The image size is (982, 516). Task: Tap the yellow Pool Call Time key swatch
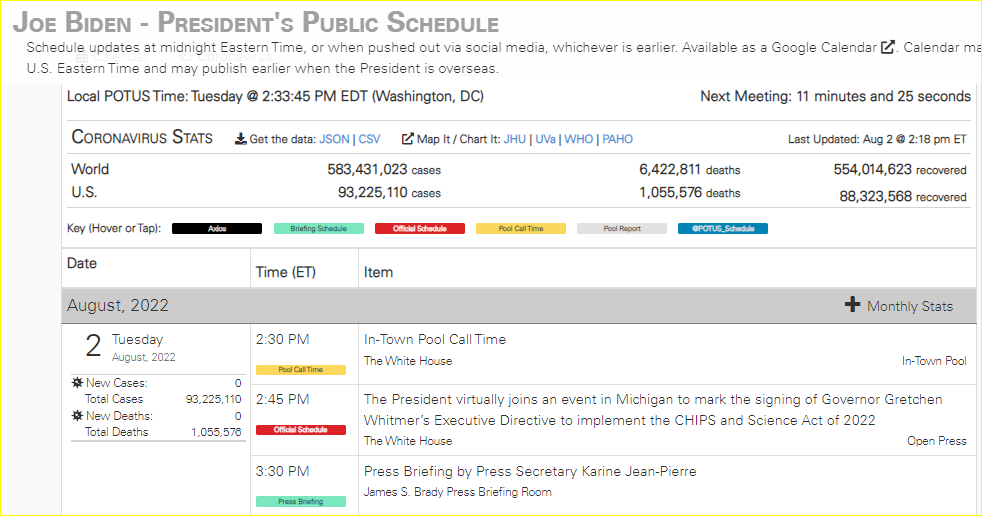coord(520,228)
